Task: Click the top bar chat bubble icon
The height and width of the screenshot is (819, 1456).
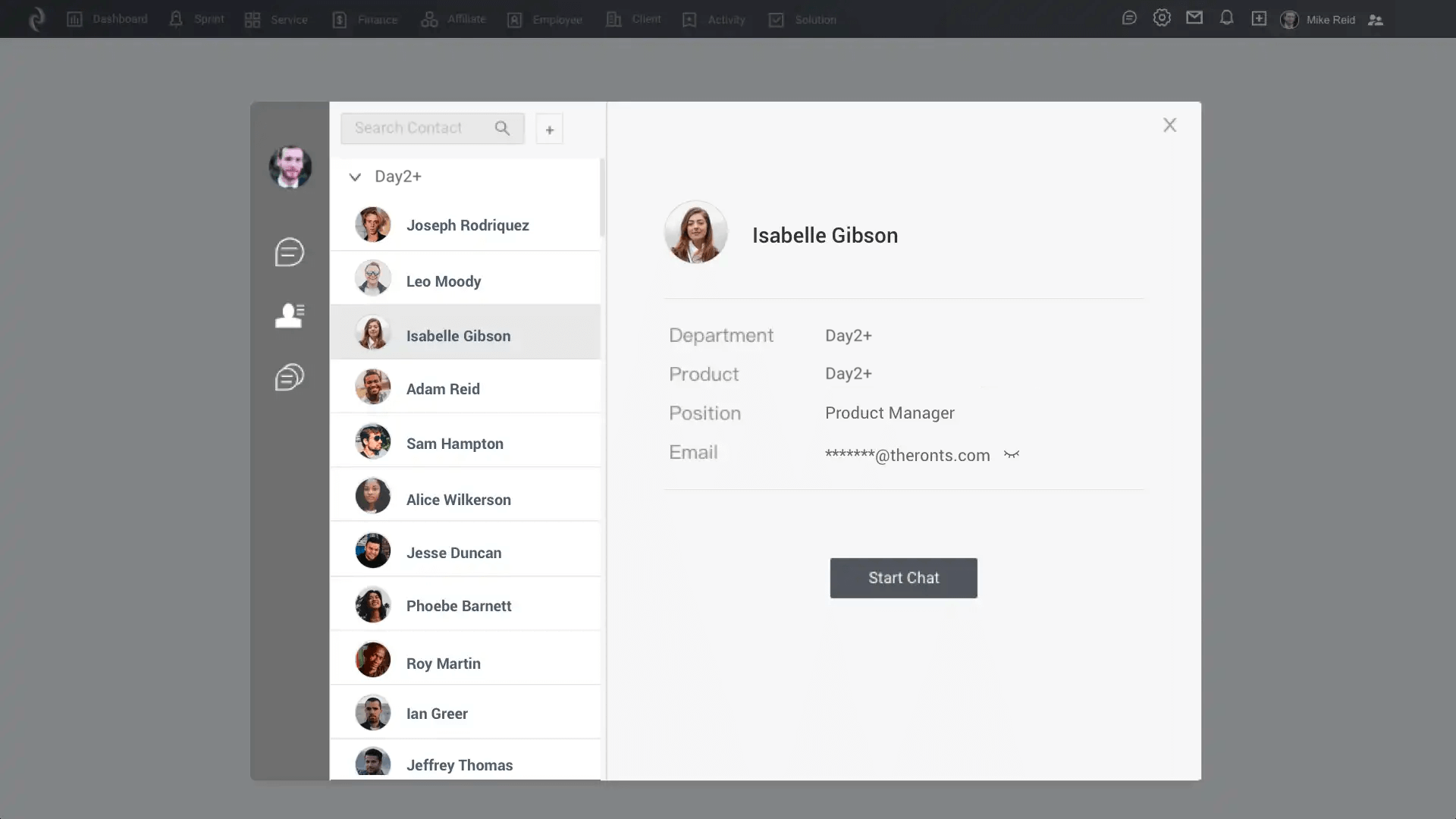Action: point(1129,17)
